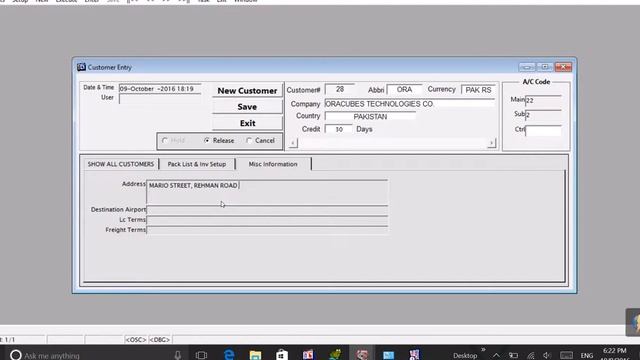Click the Currency field PAK RS
The image size is (640, 360).
478,90
